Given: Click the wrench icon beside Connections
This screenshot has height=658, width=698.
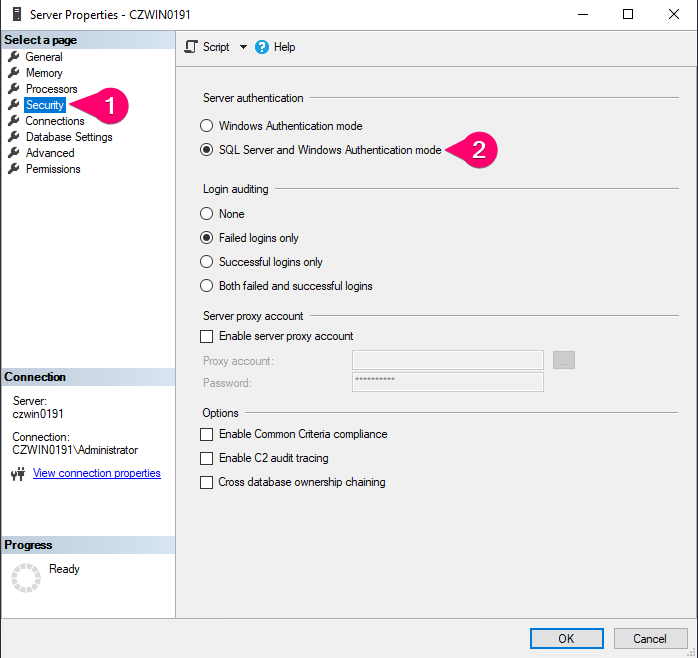Looking at the screenshot, I should pyautogui.click(x=14, y=121).
